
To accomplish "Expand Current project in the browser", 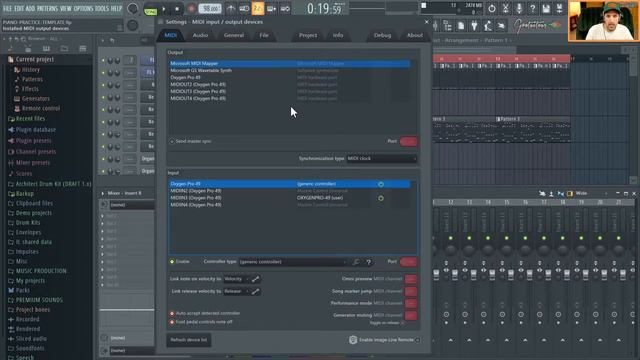I will [x=35, y=60].
